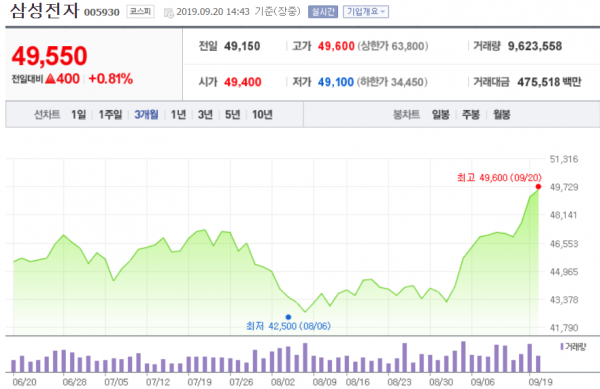This screenshot has height=389, width=600.
Task: Click the 최고 49,600 (09/20) label
Action: (x=499, y=177)
